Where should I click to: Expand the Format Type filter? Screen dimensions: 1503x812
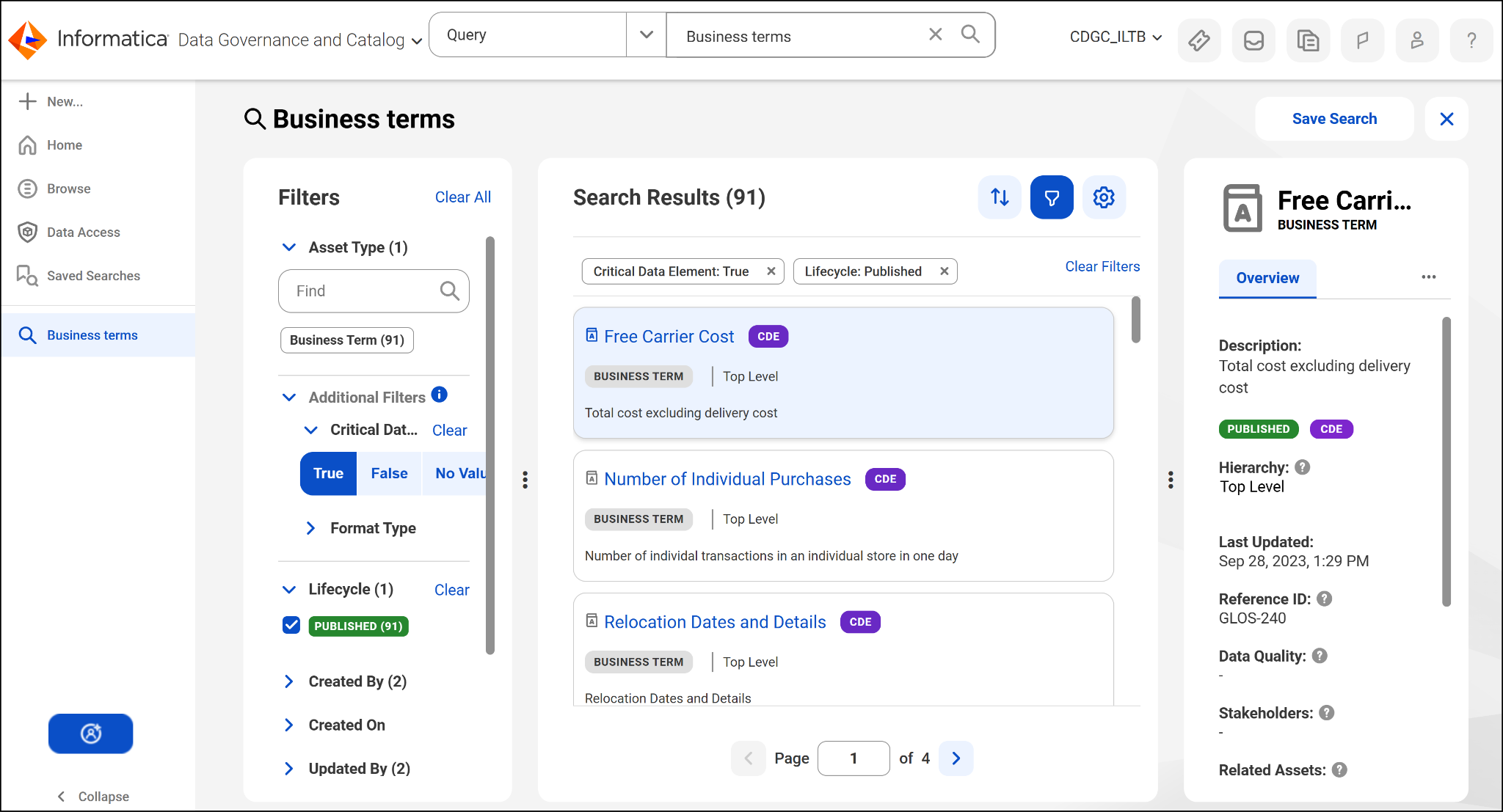click(311, 528)
